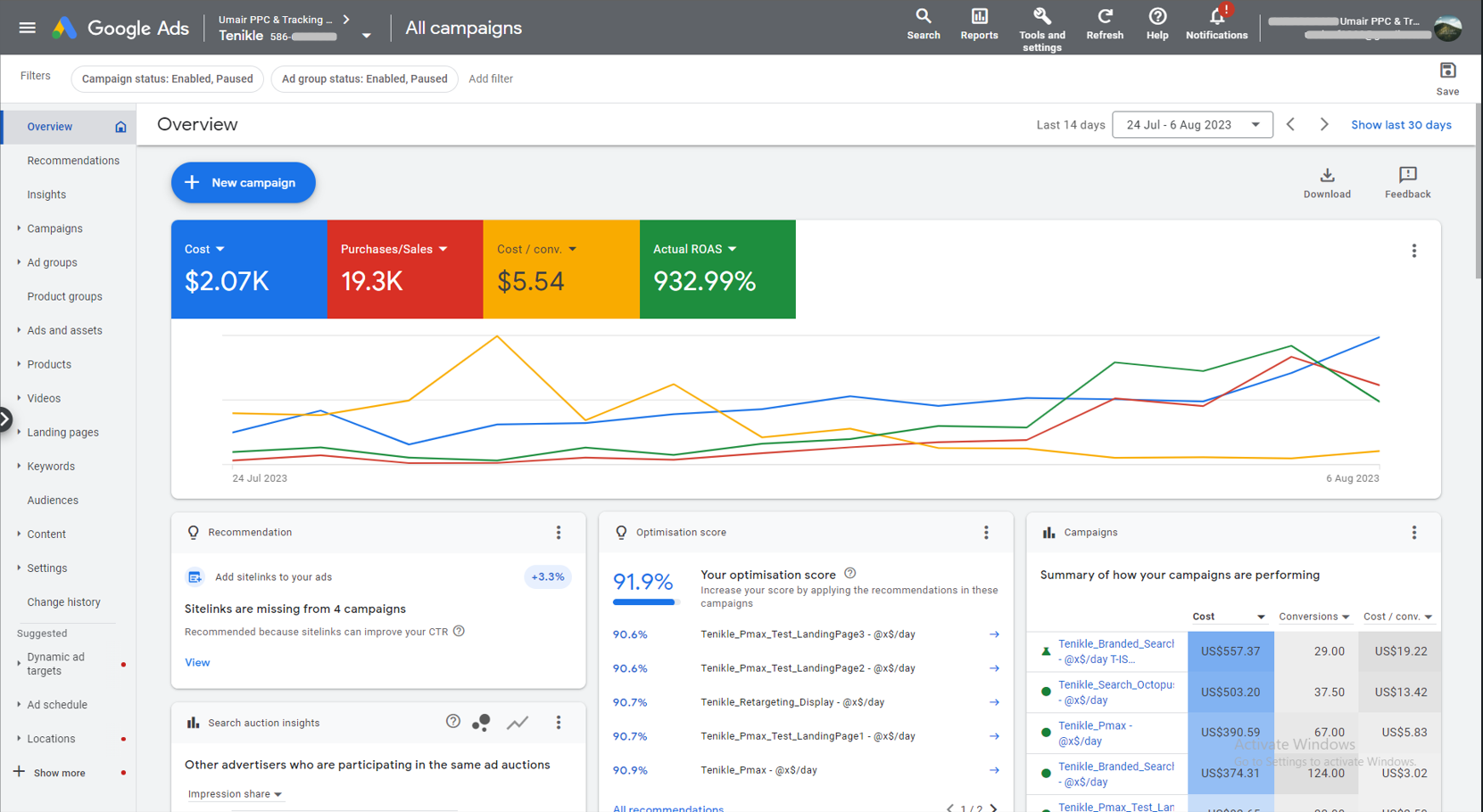The height and width of the screenshot is (812, 1483).
Task: Click Search auction insights help icon
Action: 453,722
